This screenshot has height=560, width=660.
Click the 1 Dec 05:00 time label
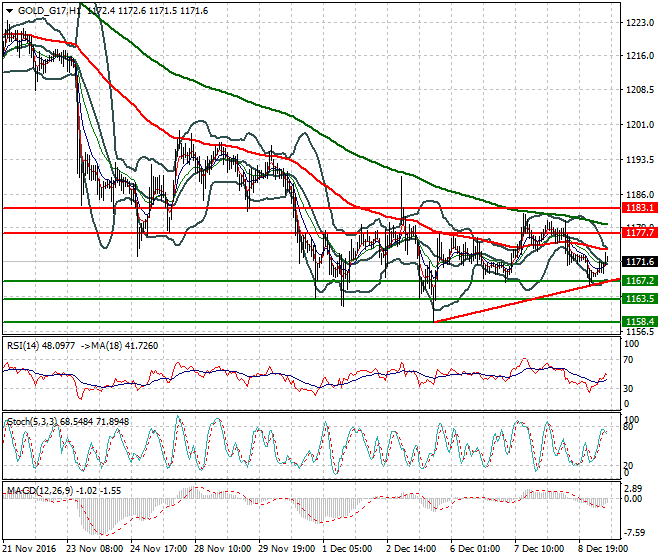coord(347,549)
